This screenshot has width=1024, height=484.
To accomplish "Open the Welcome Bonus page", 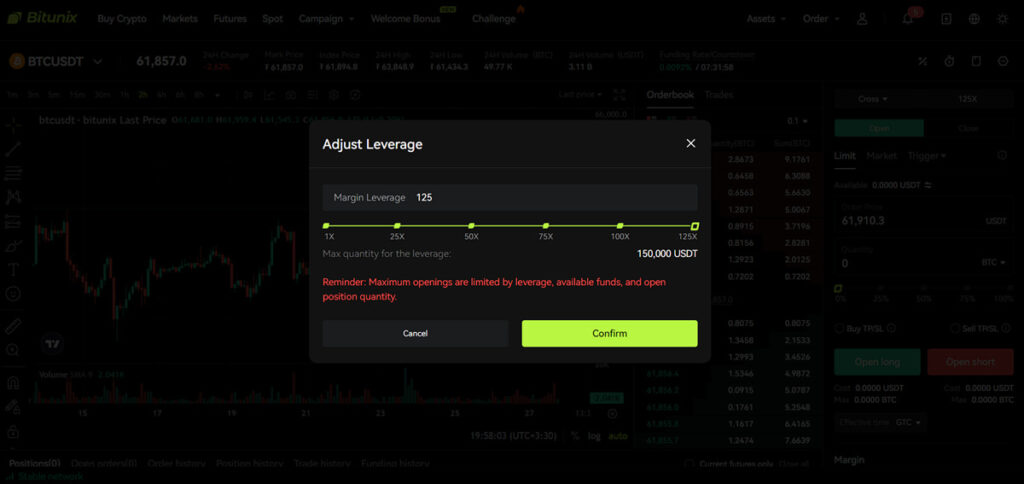I will tap(406, 19).
